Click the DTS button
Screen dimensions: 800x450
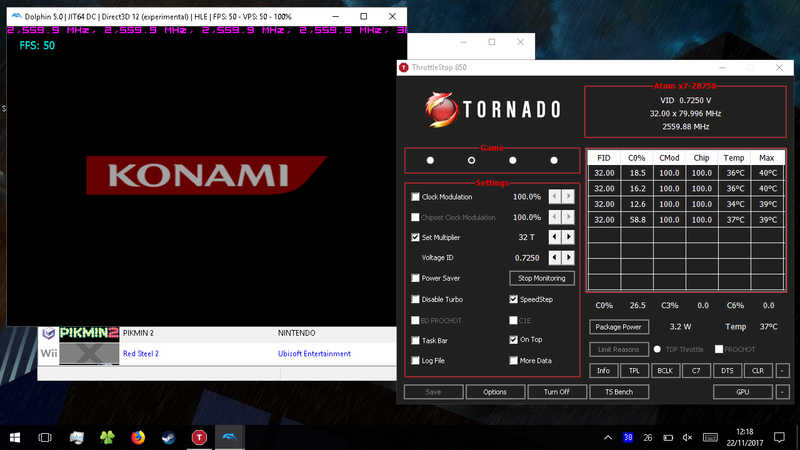coord(727,371)
